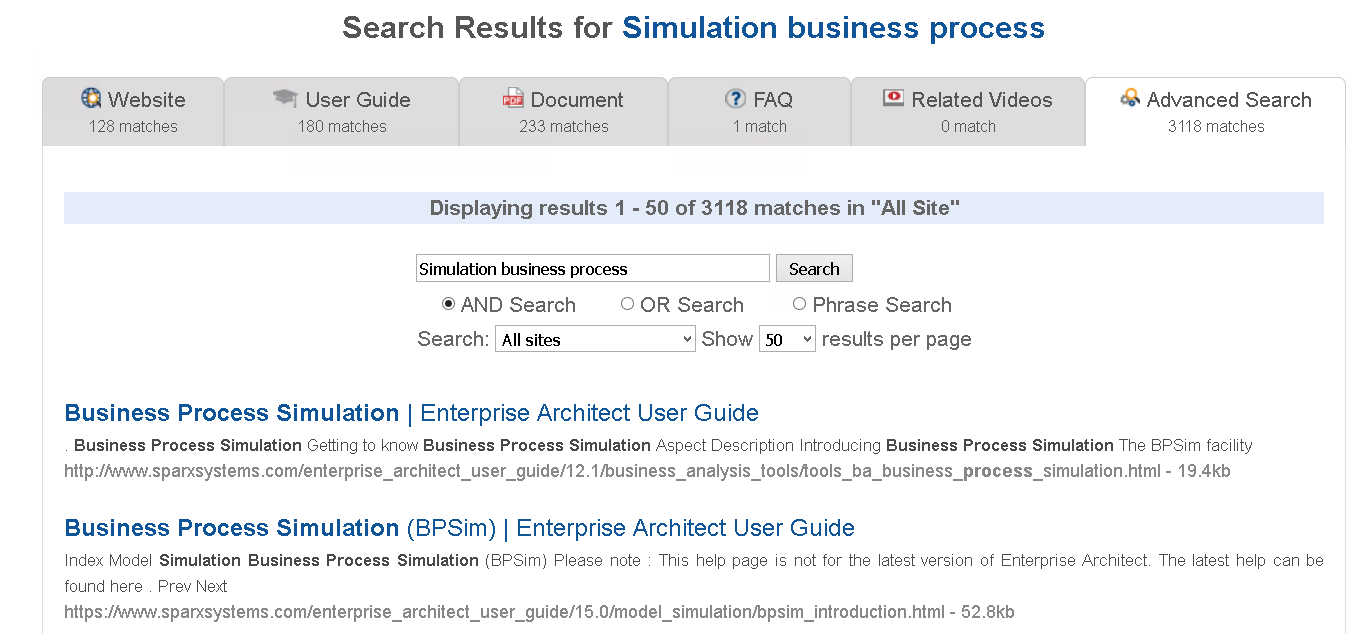Open Business Process Simulation (BPSim) result link
Viewport: 1356px width, 634px height.
point(459,528)
